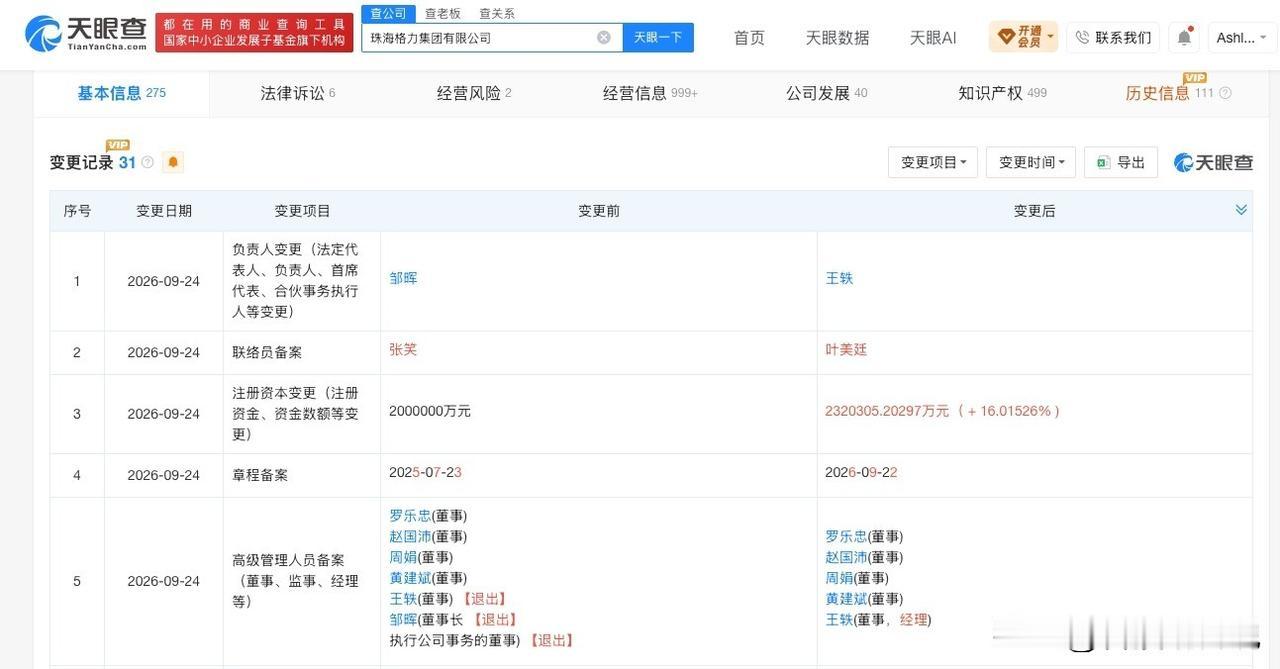The height and width of the screenshot is (669, 1280).
Task: Switch to the 查公司 search tab
Action: 388,13
